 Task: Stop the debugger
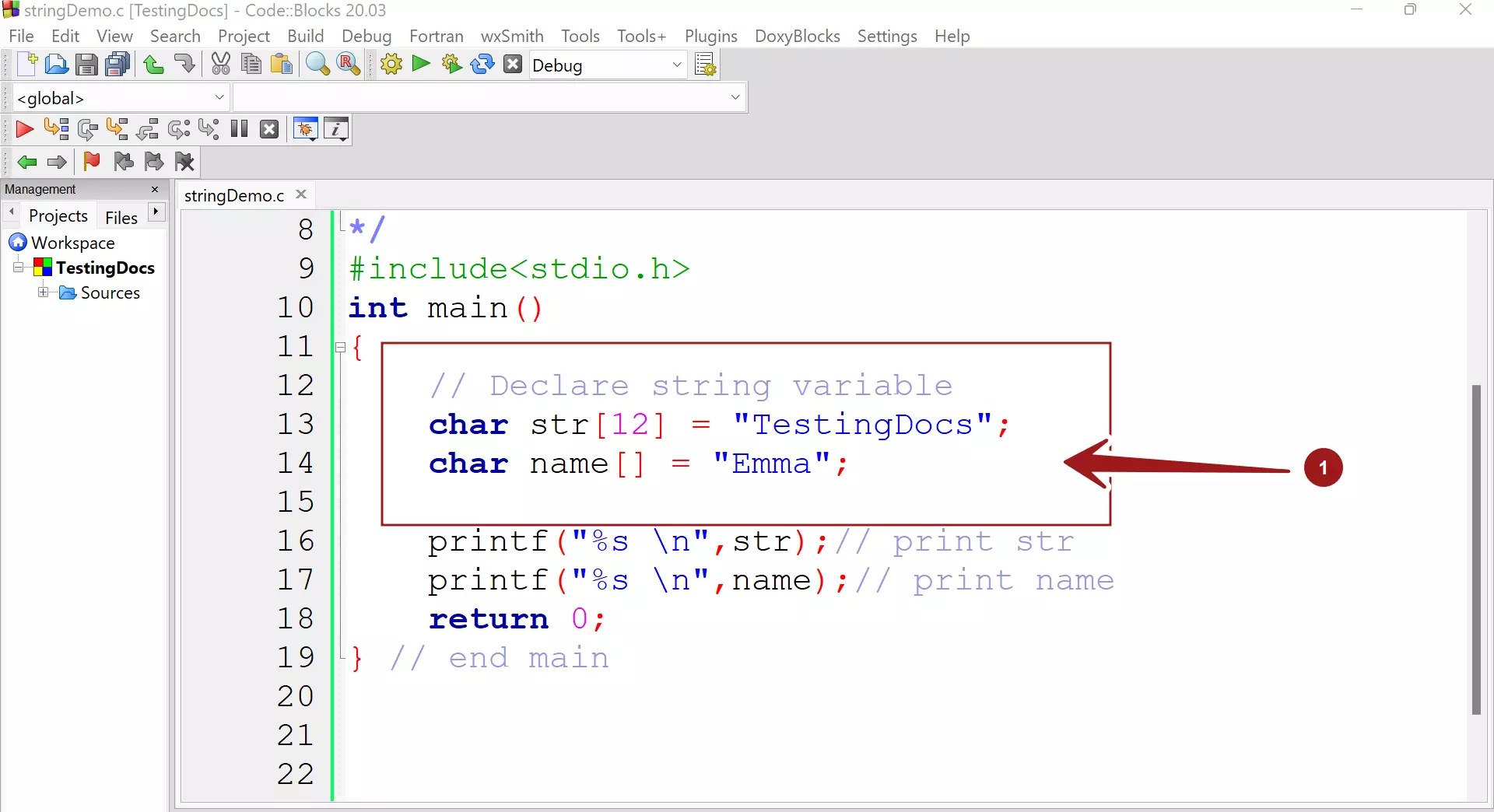pos(269,129)
